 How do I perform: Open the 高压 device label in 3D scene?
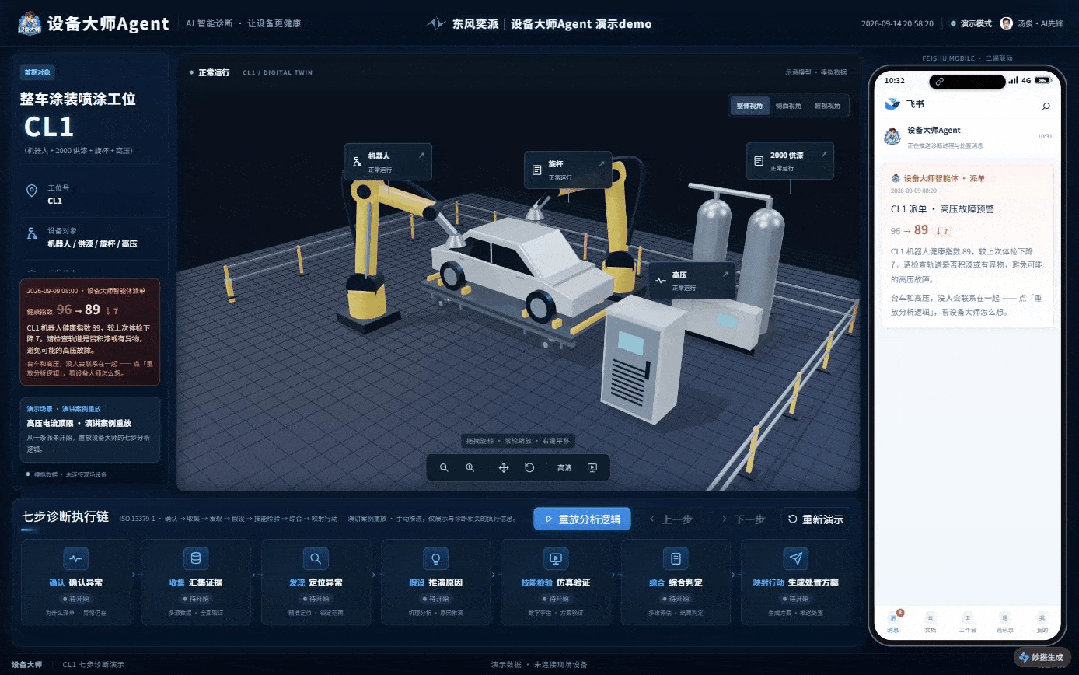(692, 281)
